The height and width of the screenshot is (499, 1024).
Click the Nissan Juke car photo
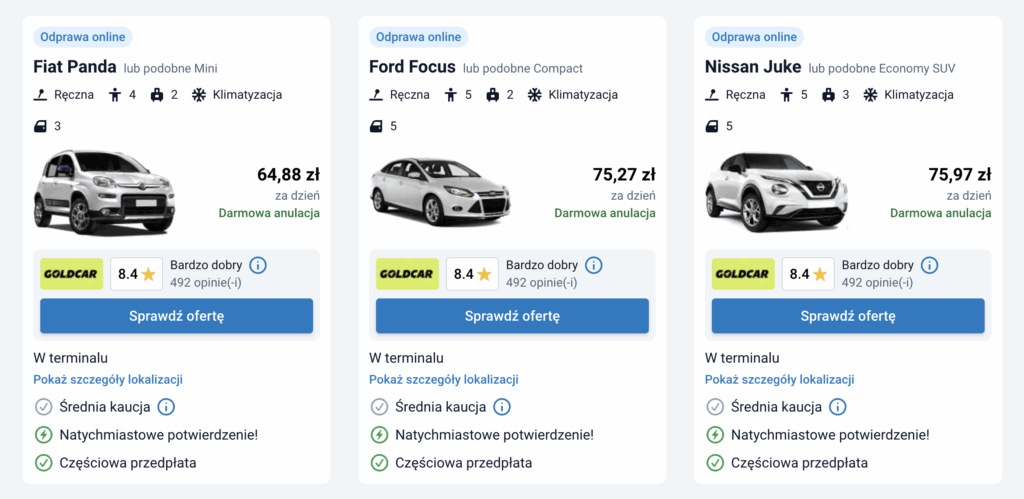(x=776, y=192)
